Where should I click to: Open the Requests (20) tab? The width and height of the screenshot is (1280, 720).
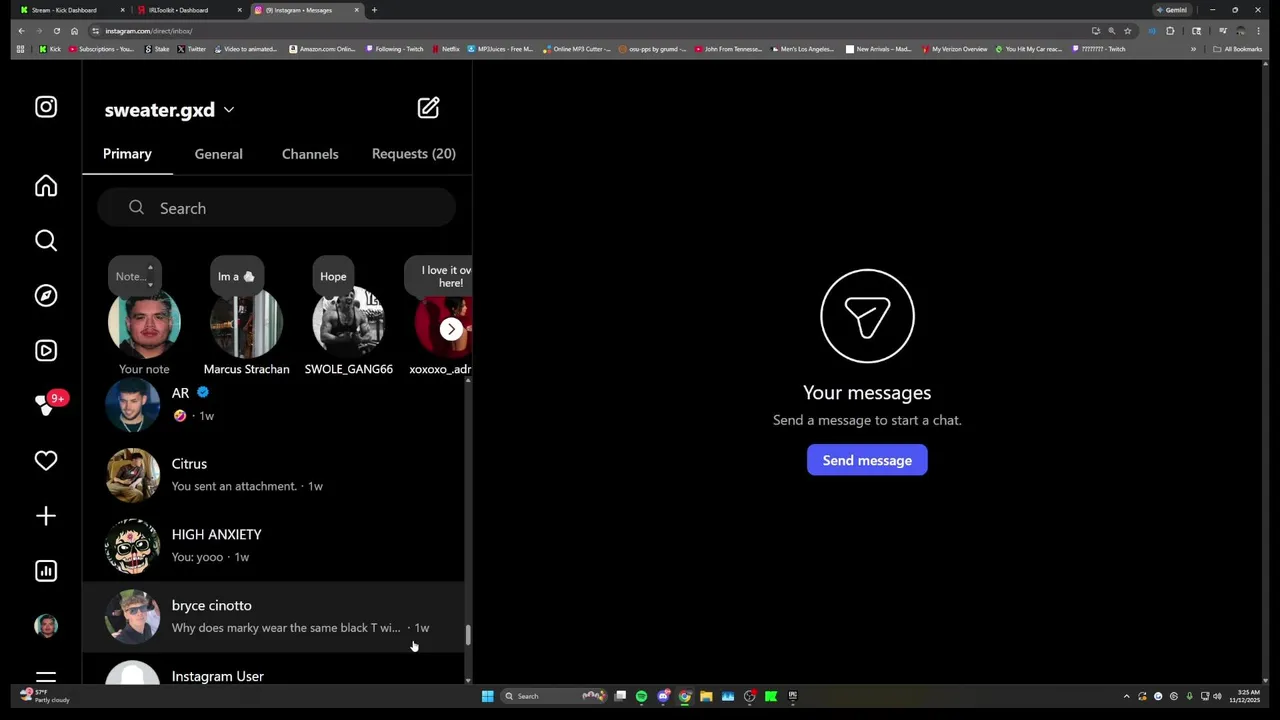[413, 154]
